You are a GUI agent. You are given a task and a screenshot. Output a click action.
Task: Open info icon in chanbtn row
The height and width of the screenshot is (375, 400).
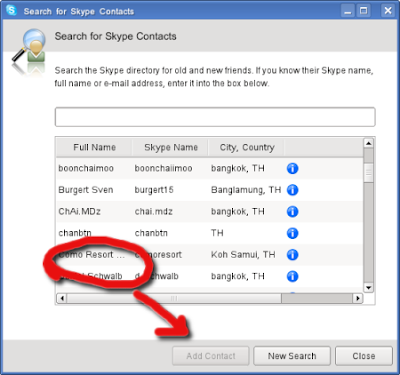coord(292,233)
